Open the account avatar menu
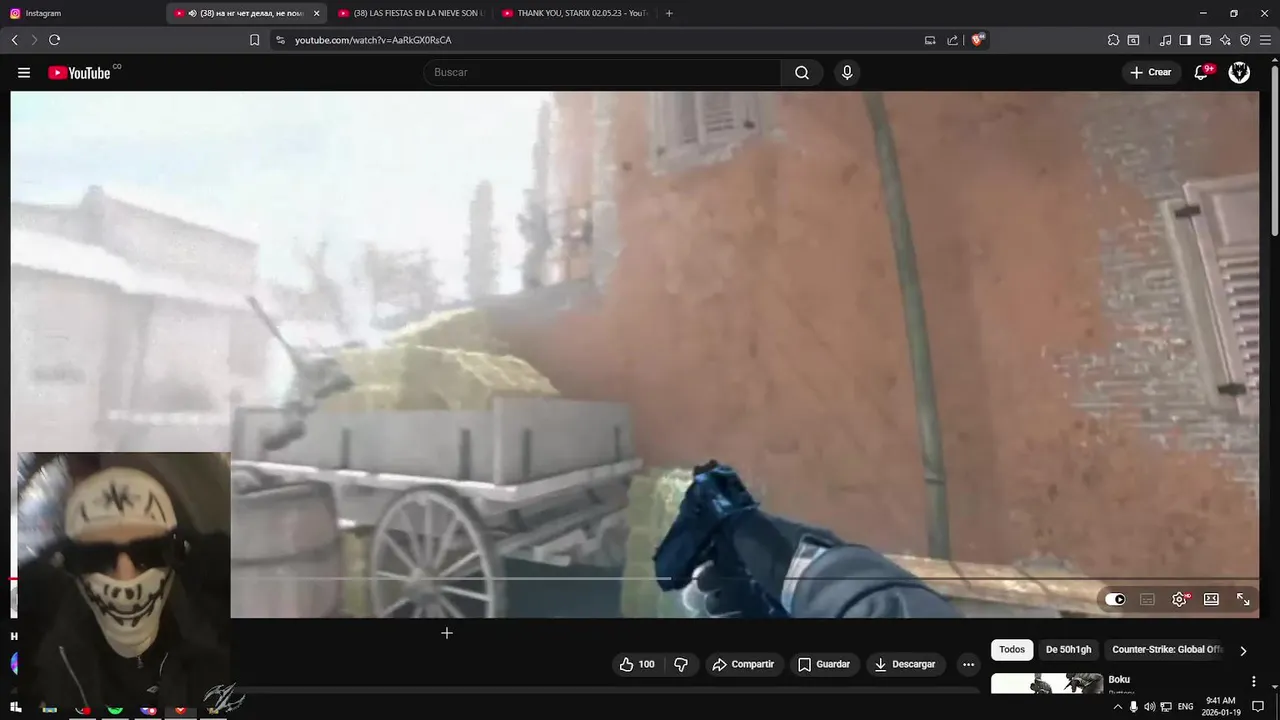This screenshot has height=720, width=1280. (x=1239, y=72)
